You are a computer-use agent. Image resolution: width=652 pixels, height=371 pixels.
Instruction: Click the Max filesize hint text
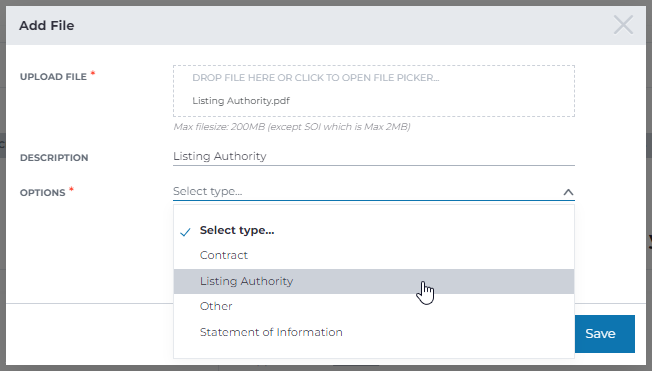tap(292, 127)
